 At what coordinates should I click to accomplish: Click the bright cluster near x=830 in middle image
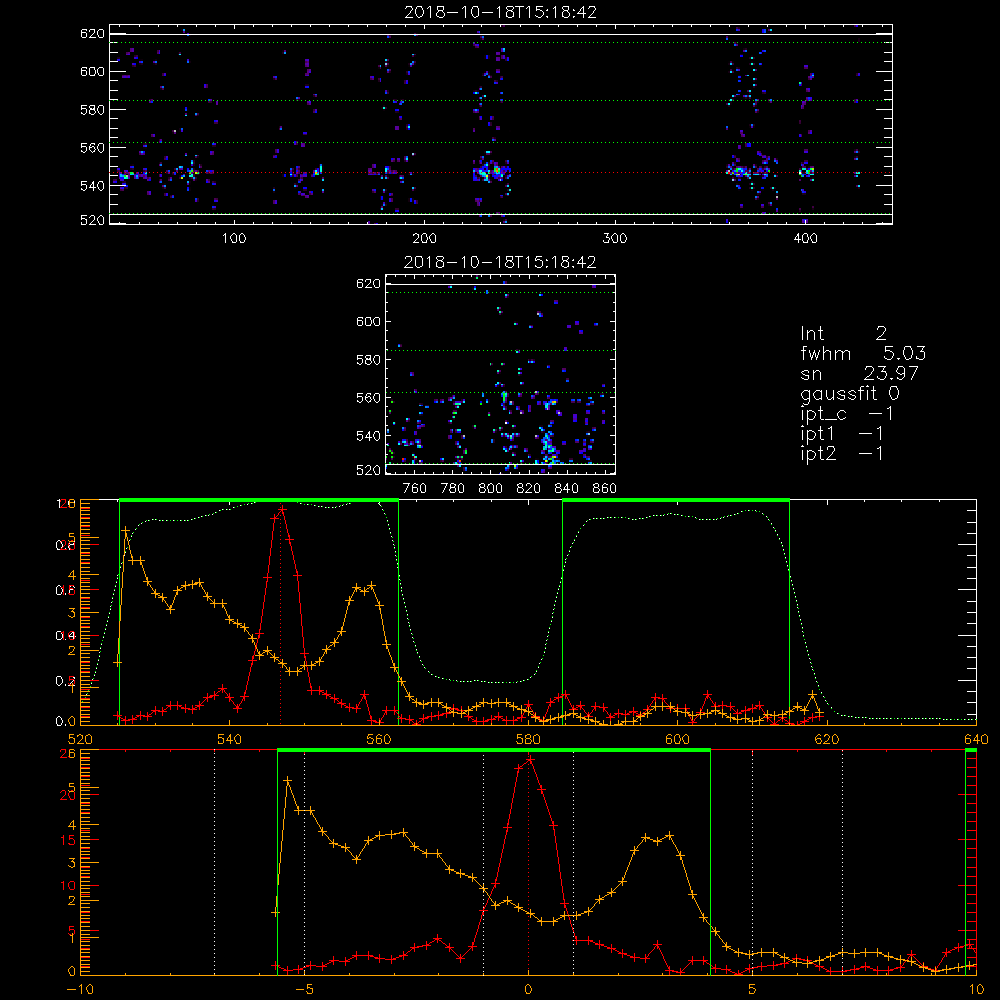(x=547, y=445)
